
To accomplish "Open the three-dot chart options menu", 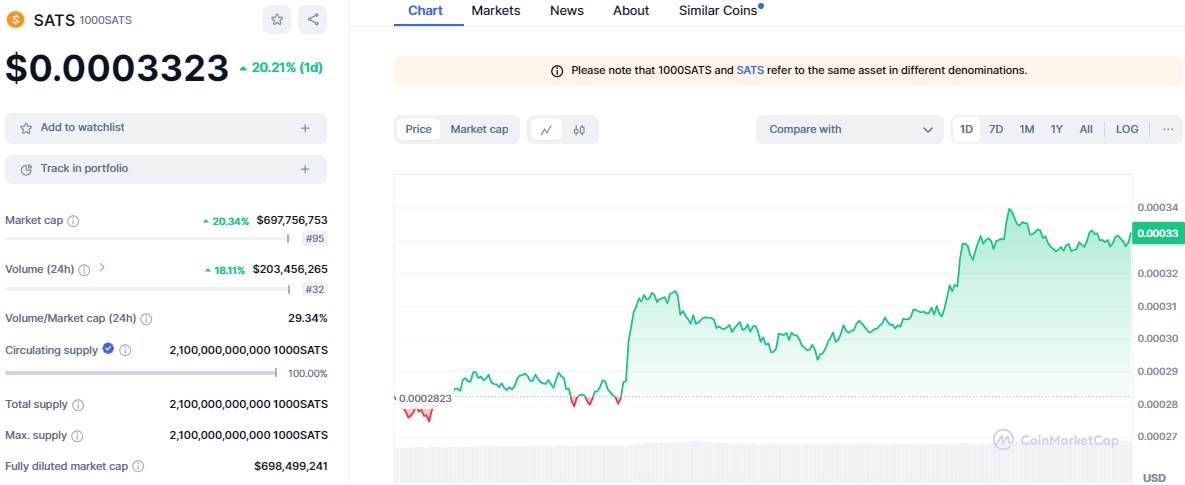I will coord(1168,129).
